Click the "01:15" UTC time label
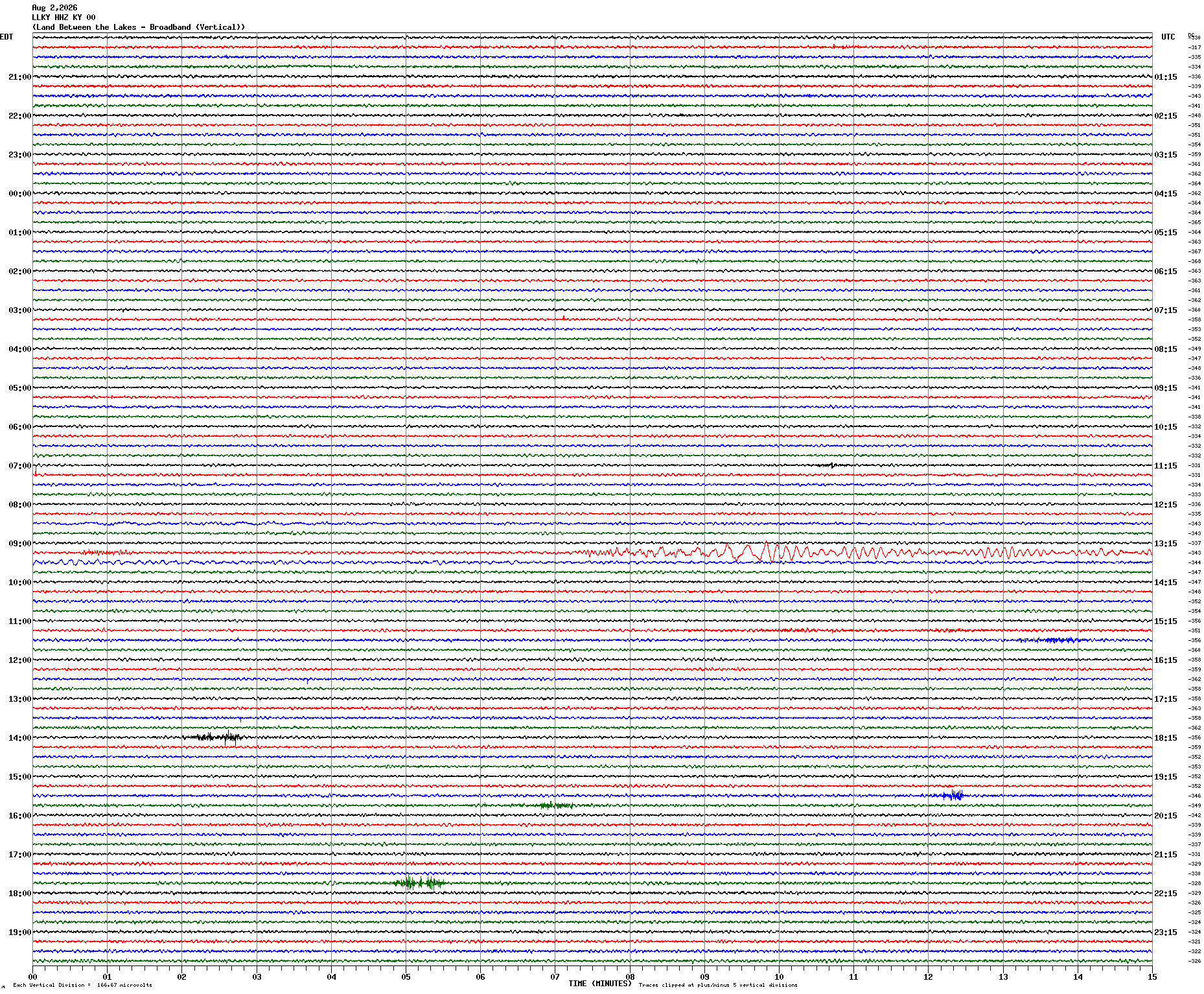The image size is (1204, 994). point(1166,77)
